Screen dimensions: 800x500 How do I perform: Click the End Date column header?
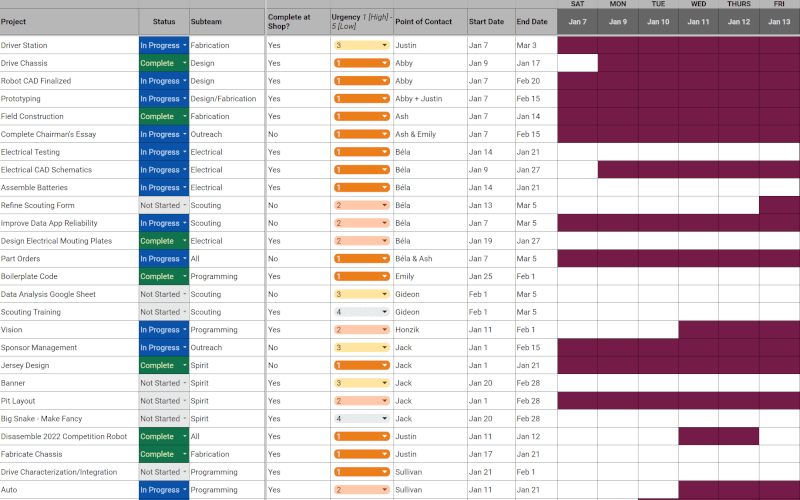(x=536, y=22)
